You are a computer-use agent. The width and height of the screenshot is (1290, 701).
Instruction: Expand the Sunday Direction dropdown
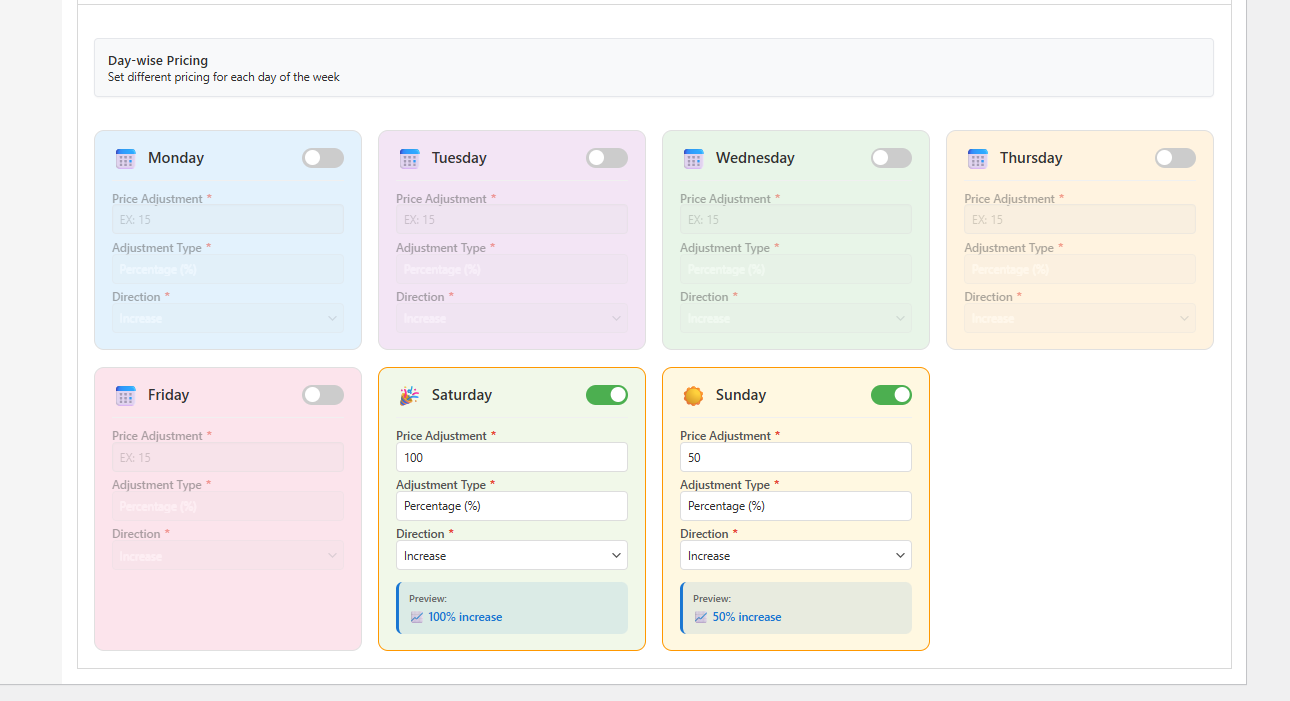pos(795,555)
